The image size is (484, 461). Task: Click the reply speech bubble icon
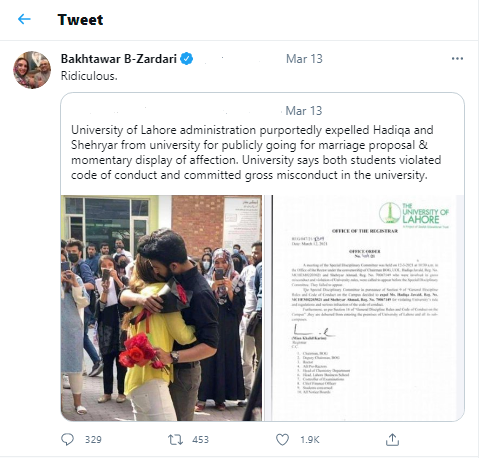[67, 439]
